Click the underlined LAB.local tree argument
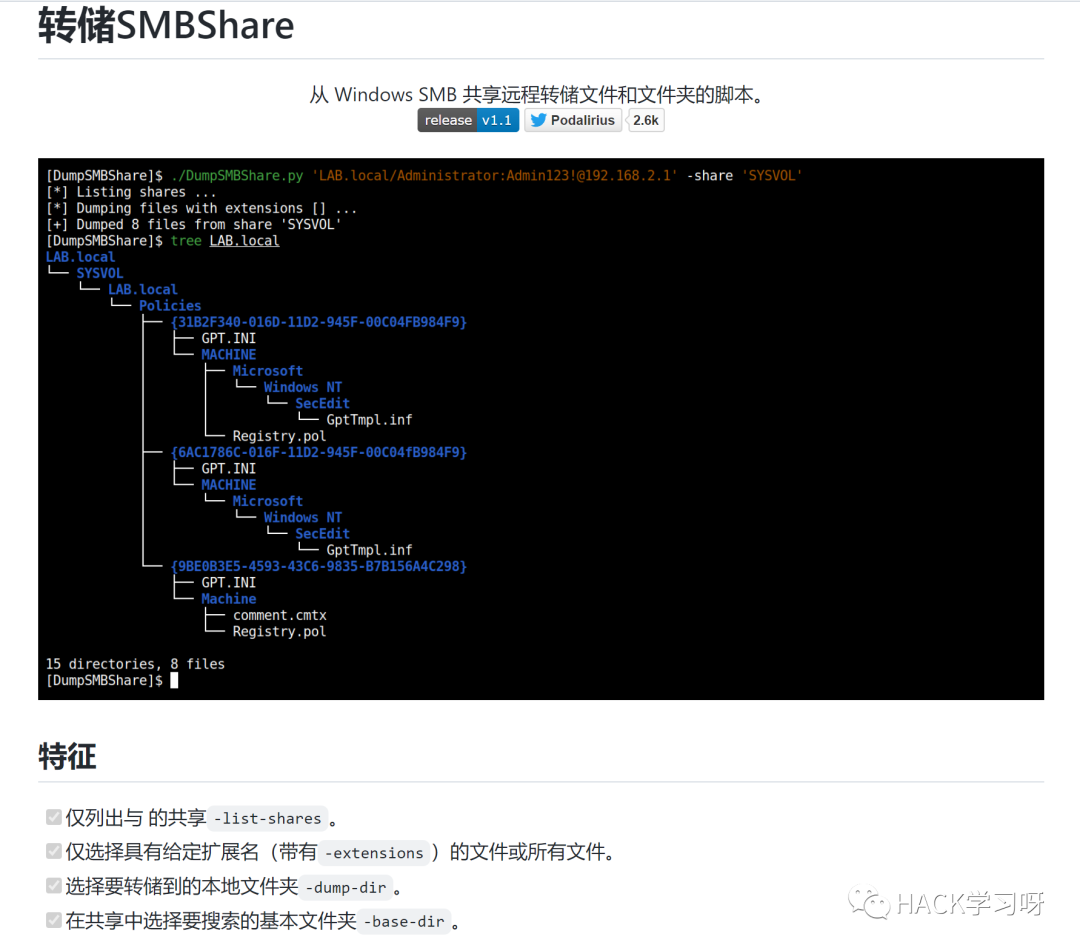1080x951 pixels. 245,241
